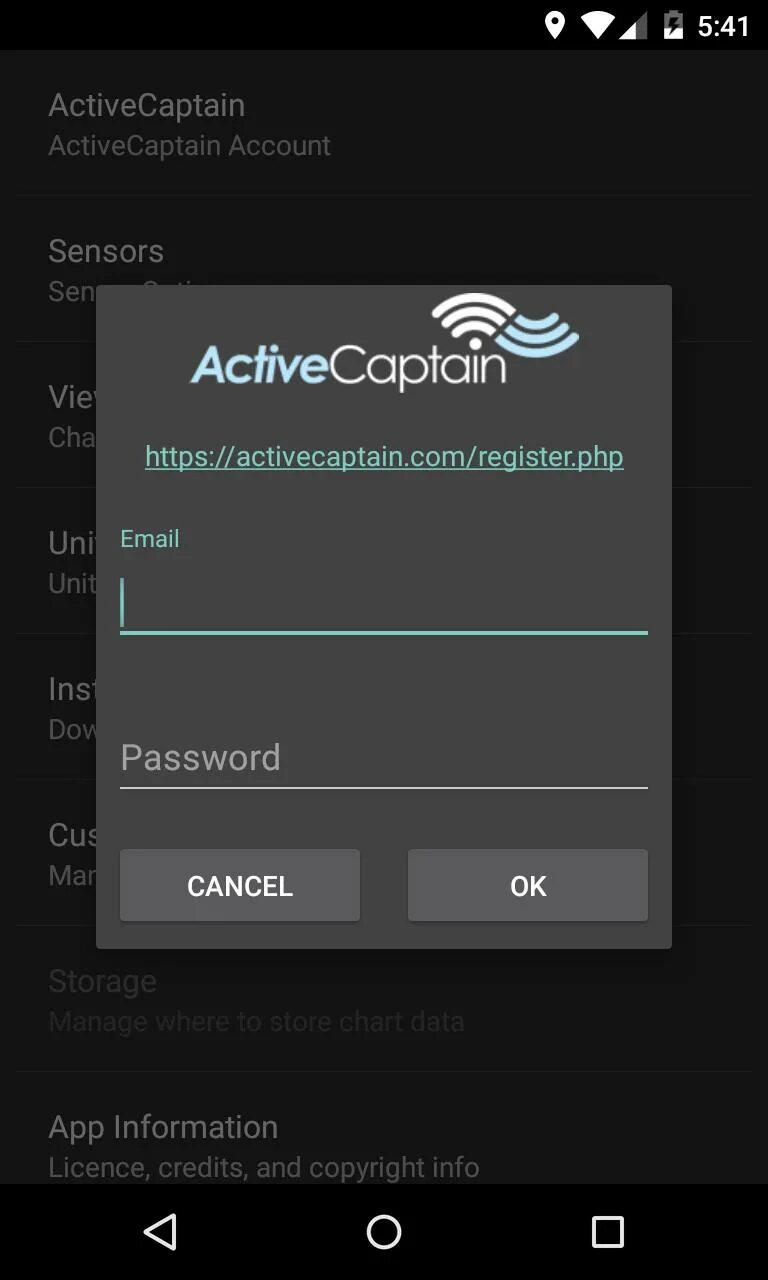Open recent apps square icon

pos(607,1232)
